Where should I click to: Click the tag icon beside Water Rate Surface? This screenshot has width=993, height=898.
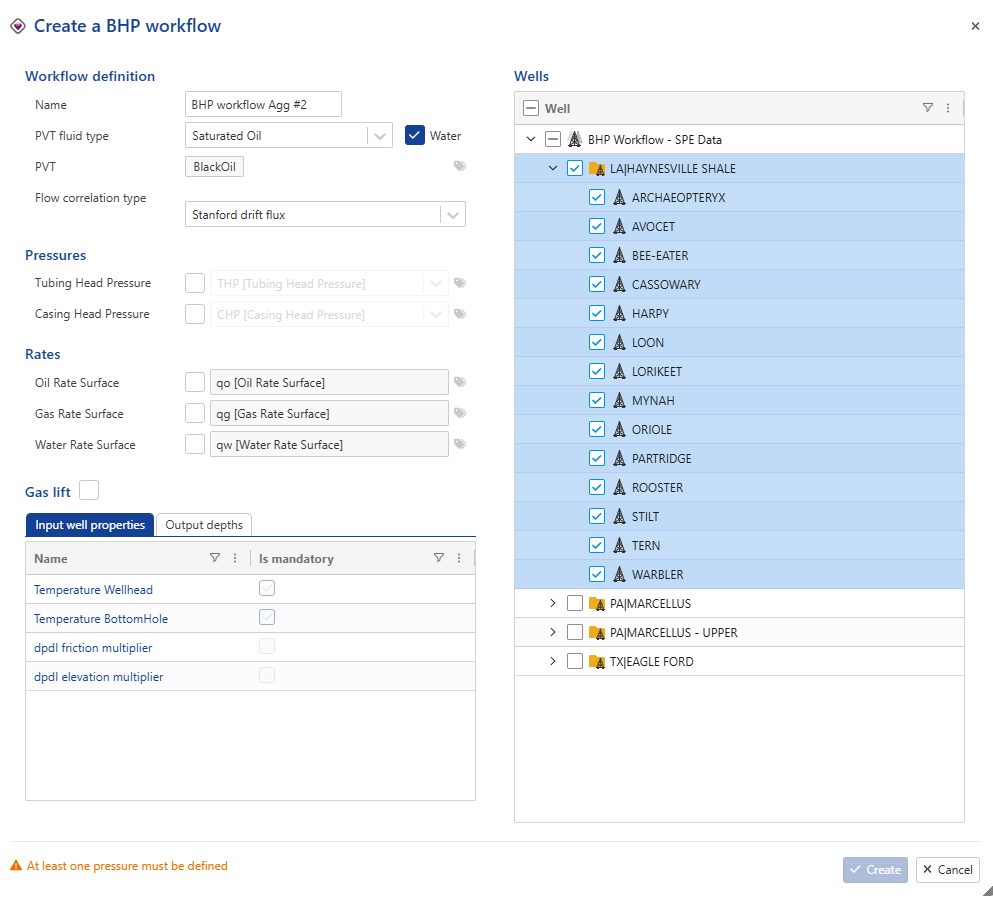[x=460, y=444]
